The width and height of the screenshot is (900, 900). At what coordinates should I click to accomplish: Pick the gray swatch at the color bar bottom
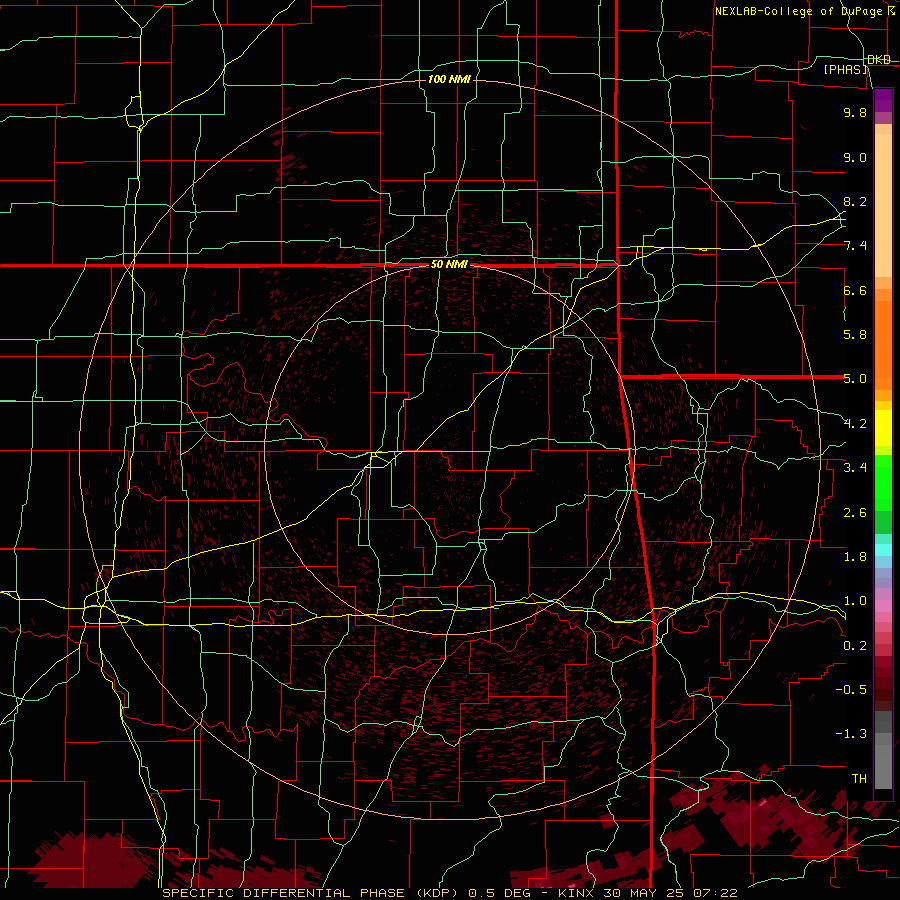click(883, 766)
